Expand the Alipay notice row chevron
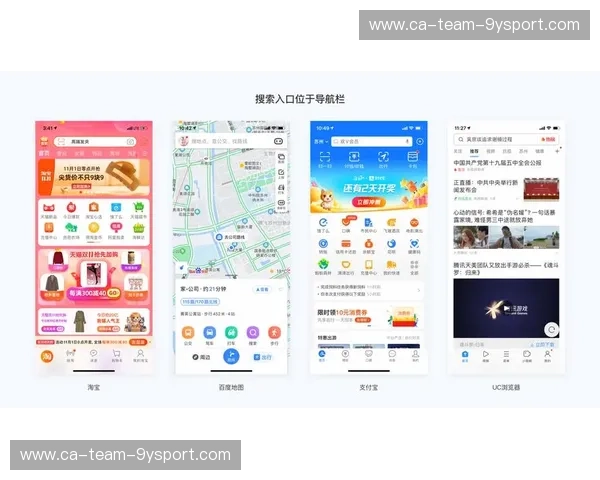 pyautogui.click(x=421, y=288)
